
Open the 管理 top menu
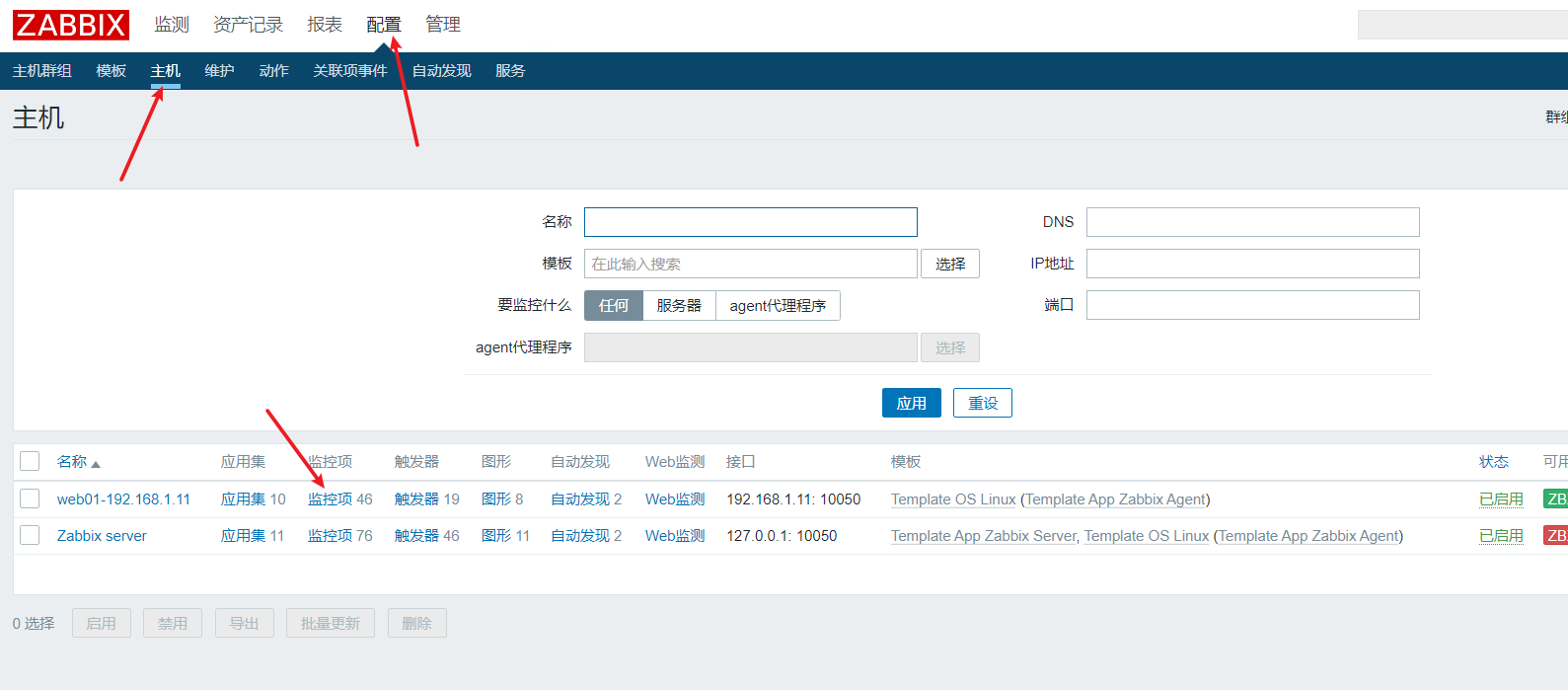pyautogui.click(x=443, y=25)
